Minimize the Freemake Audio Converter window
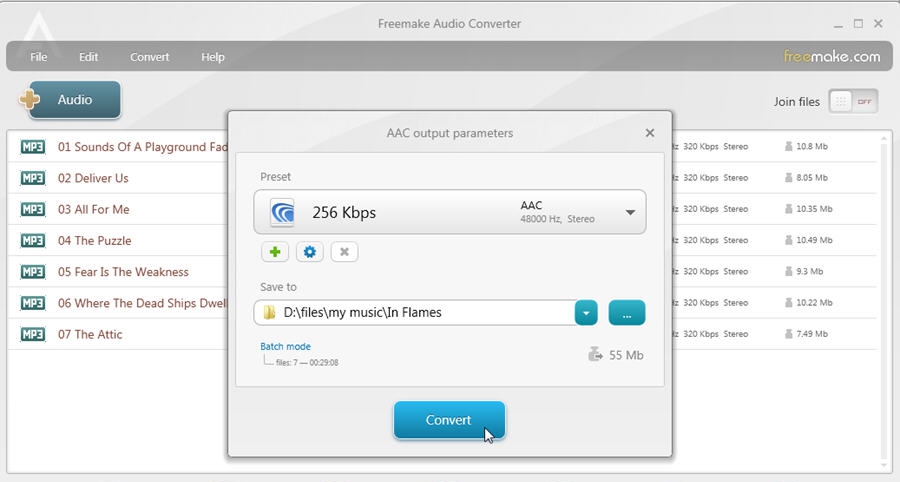900x482 pixels. 838,24
